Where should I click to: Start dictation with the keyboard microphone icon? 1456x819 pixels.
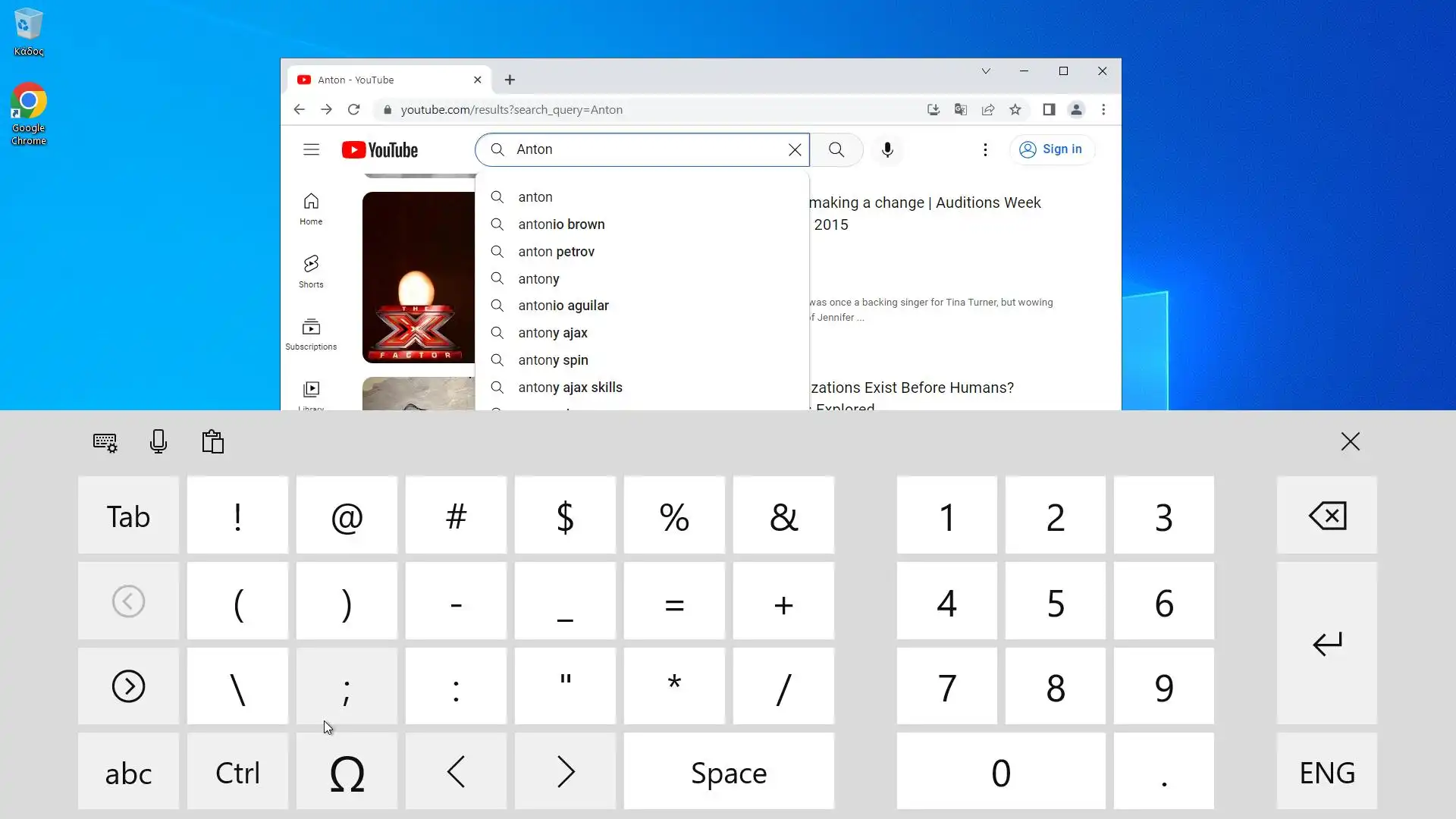pos(158,441)
